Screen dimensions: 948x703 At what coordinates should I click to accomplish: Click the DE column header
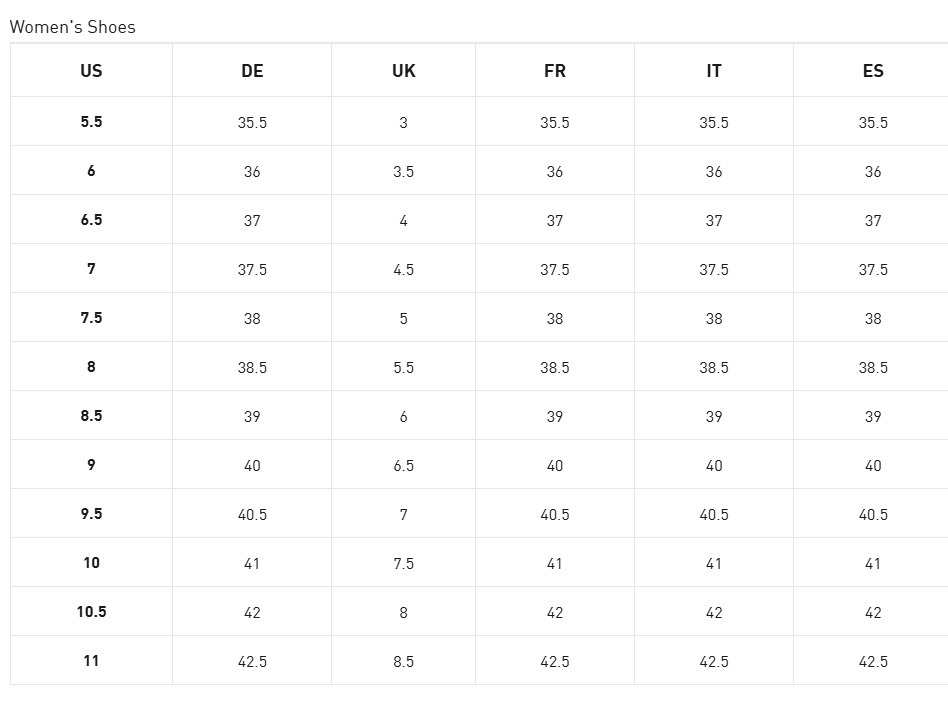click(252, 71)
